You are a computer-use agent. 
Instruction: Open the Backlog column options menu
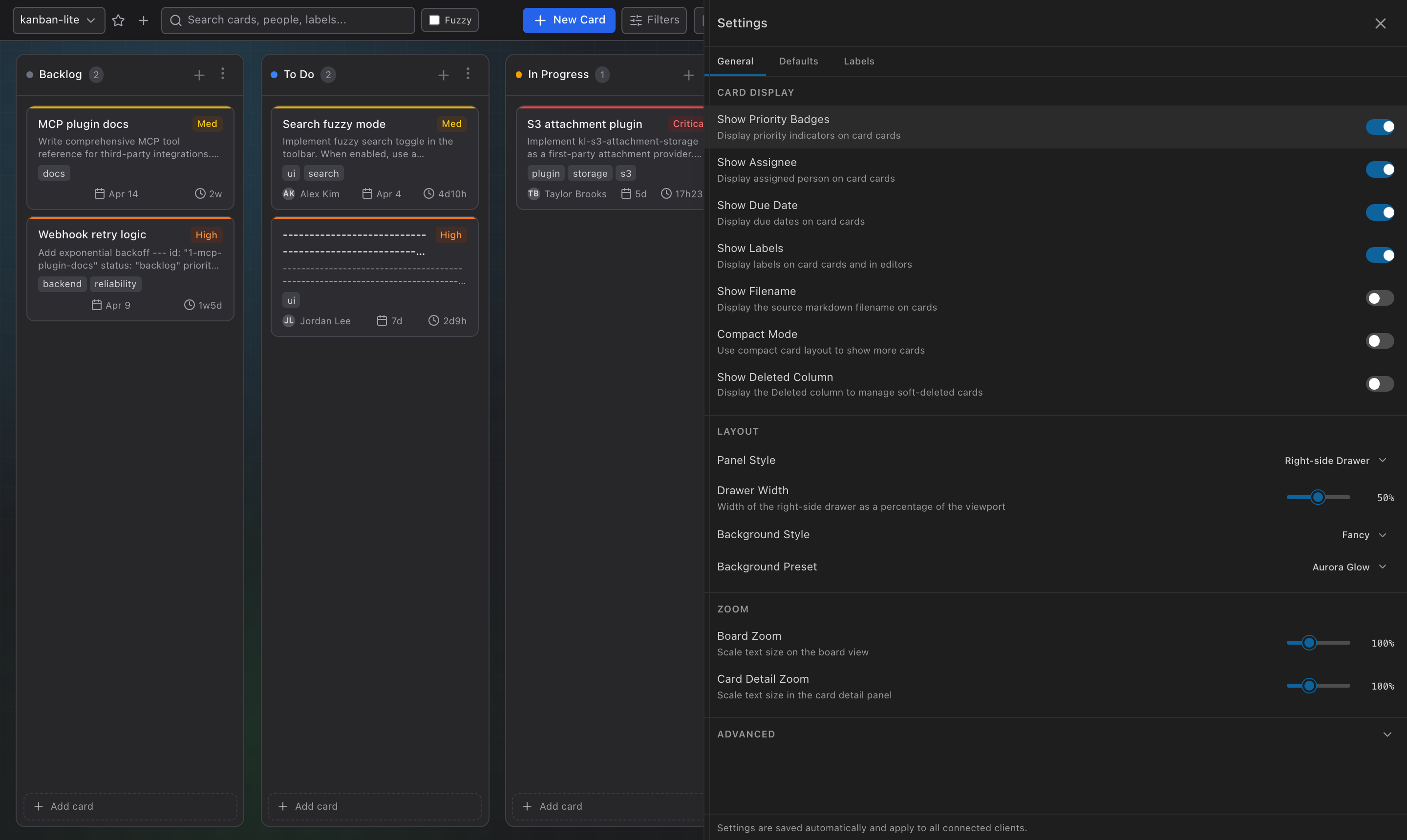tap(223, 74)
